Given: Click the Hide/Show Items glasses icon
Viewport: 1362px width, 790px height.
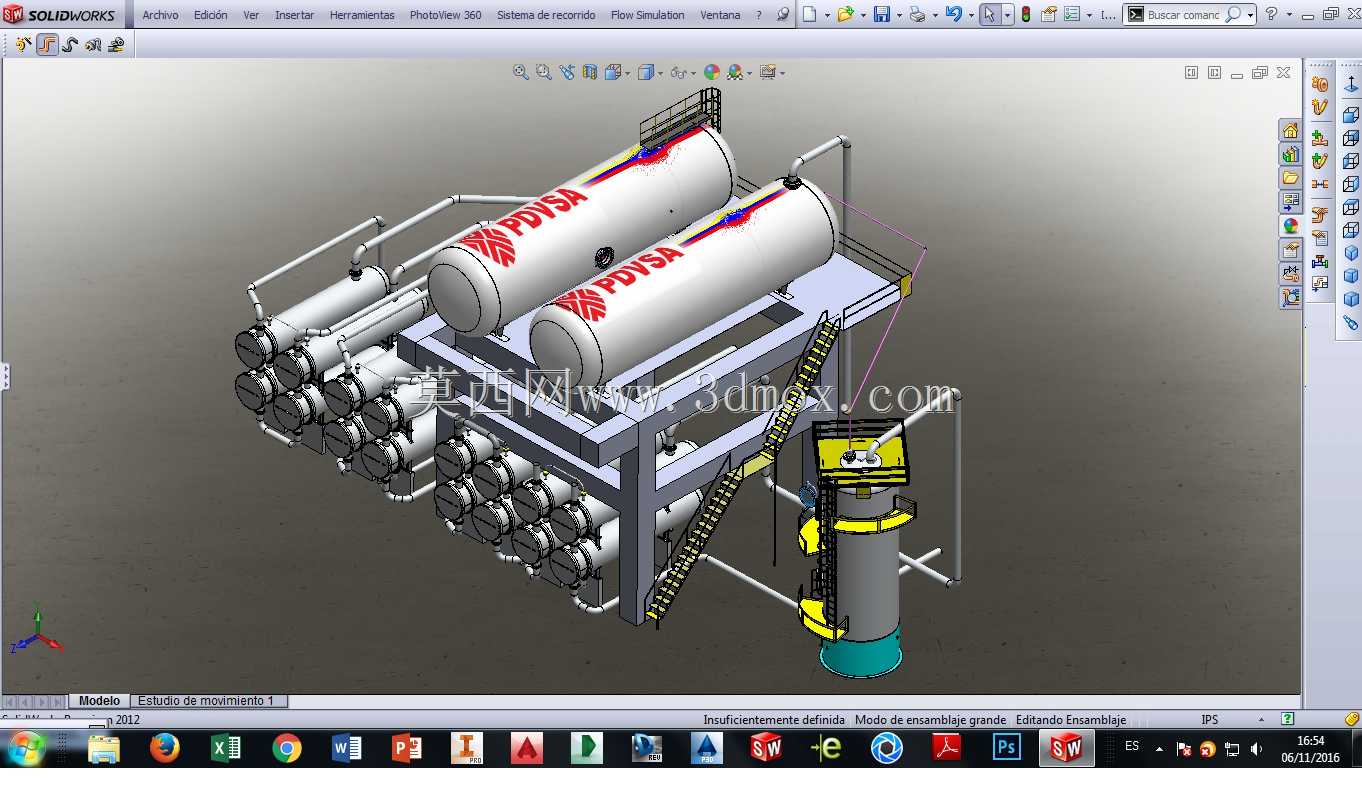Looking at the screenshot, I should [678, 72].
